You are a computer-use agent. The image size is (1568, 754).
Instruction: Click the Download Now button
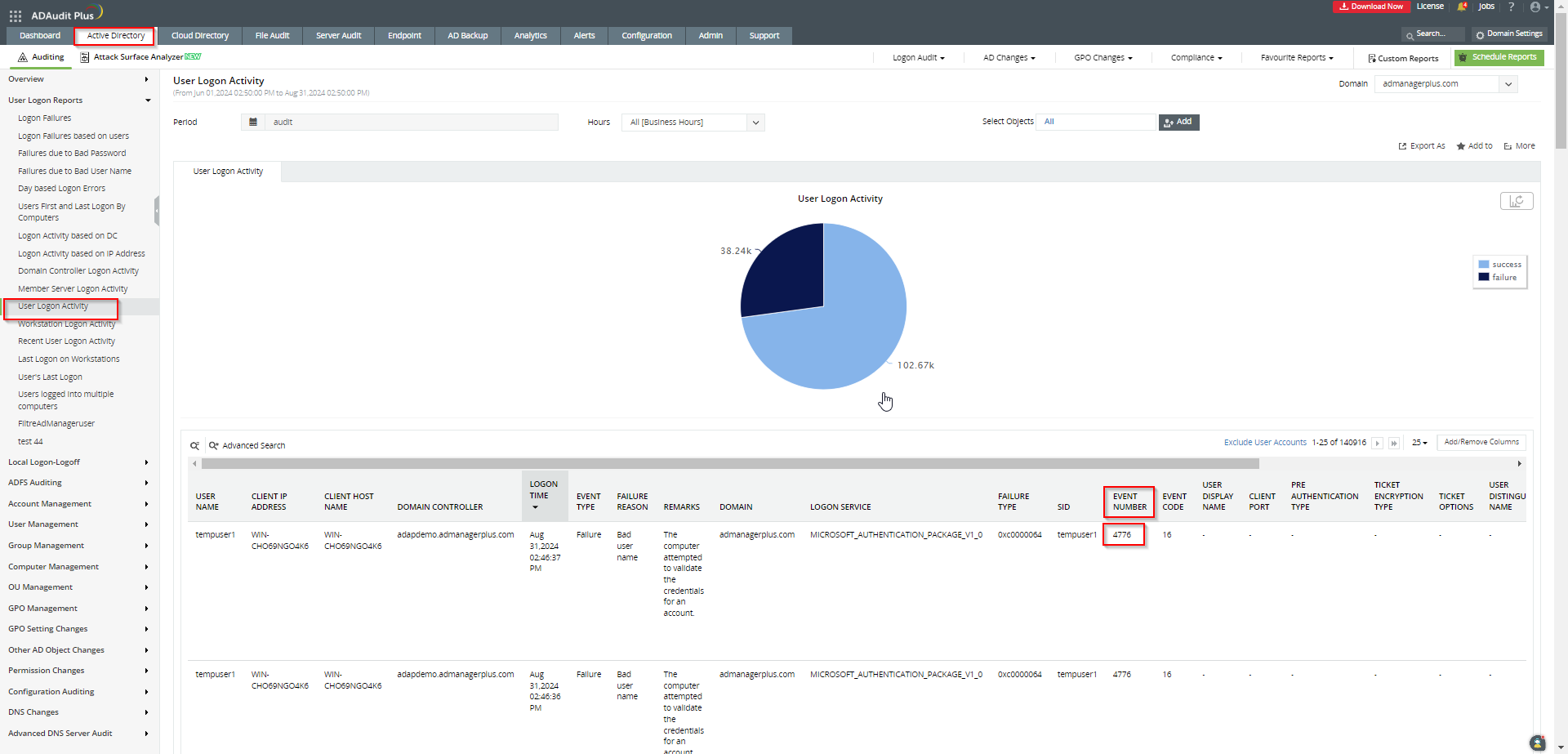click(1371, 7)
